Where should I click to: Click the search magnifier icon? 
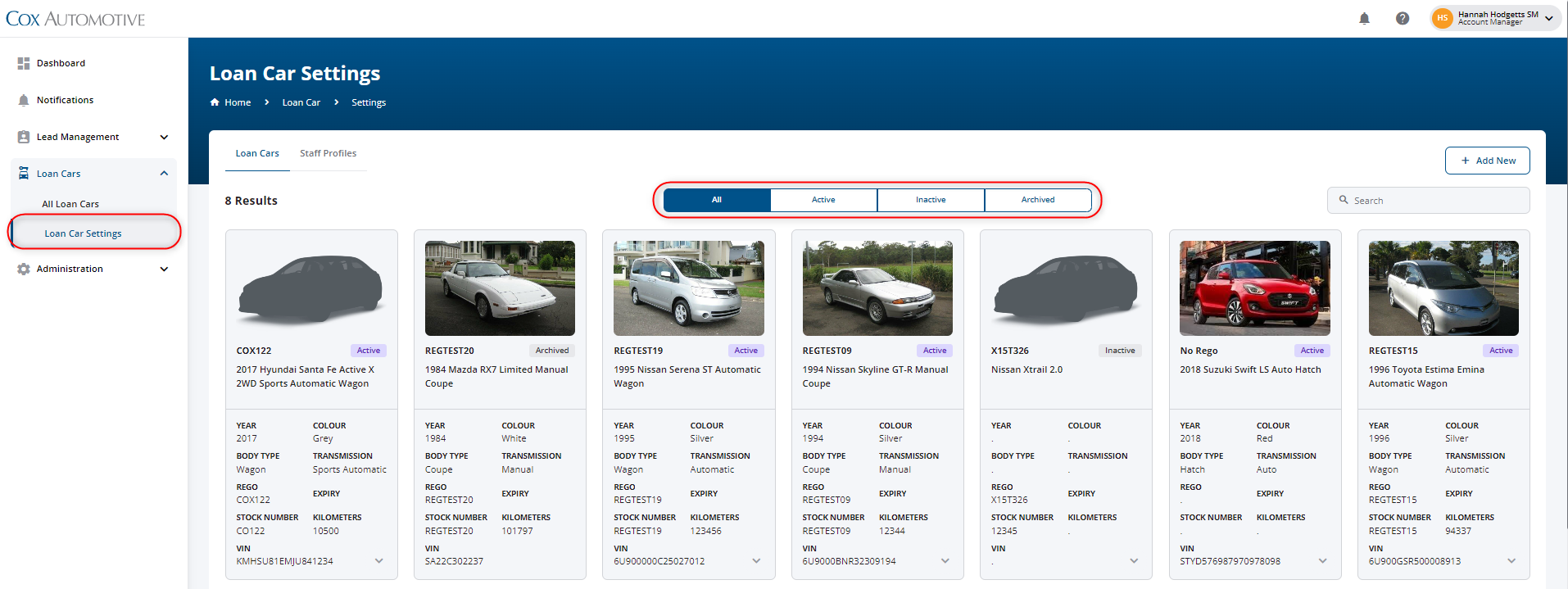point(1344,200)
